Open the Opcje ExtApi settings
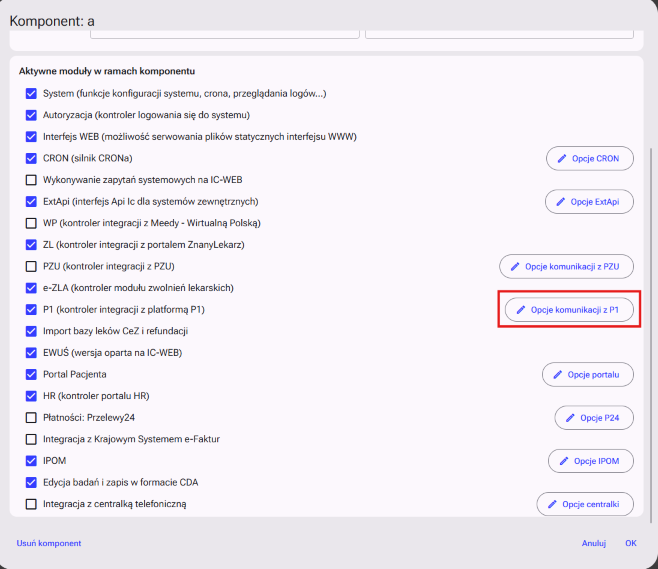 [589, 202]
